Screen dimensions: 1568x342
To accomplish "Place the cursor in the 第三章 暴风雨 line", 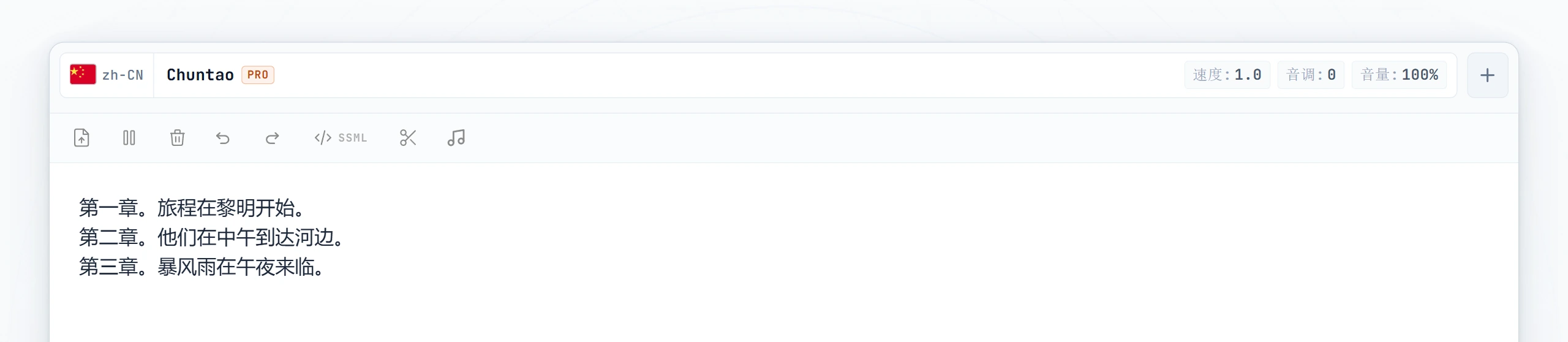I will (x=202, y=267).
